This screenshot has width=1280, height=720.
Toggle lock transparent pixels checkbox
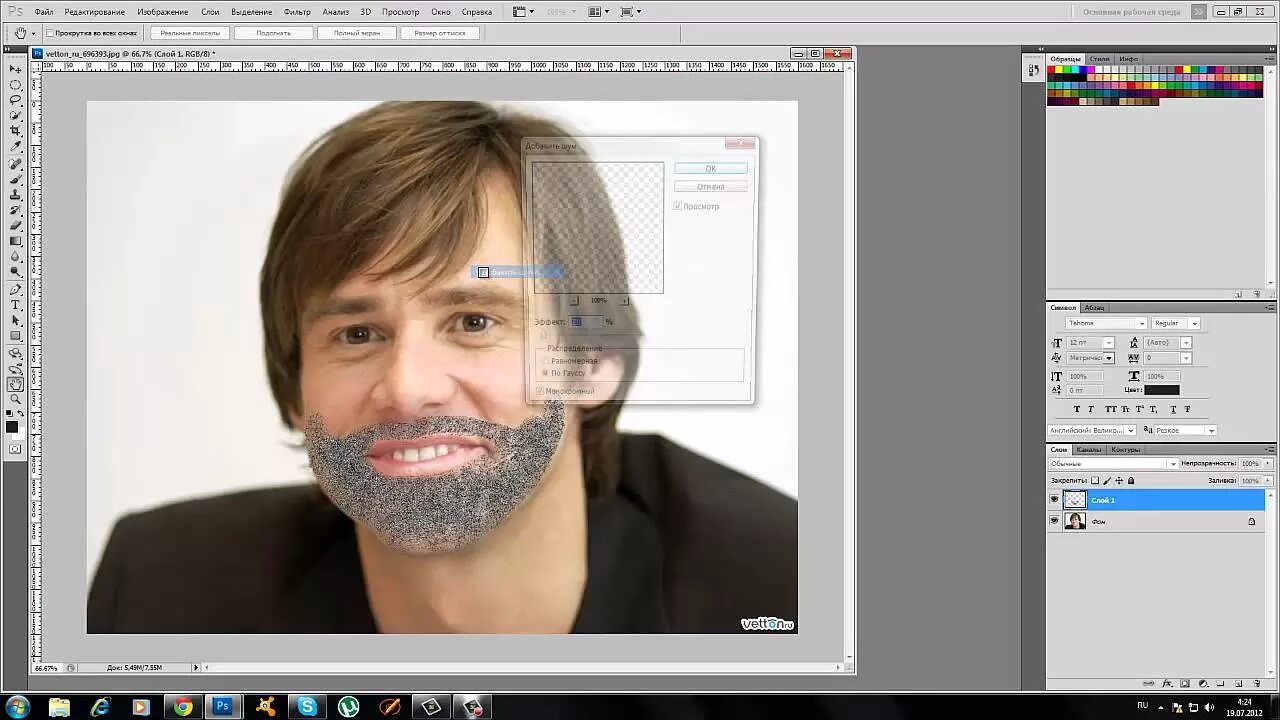click(x=1095, y=481)
